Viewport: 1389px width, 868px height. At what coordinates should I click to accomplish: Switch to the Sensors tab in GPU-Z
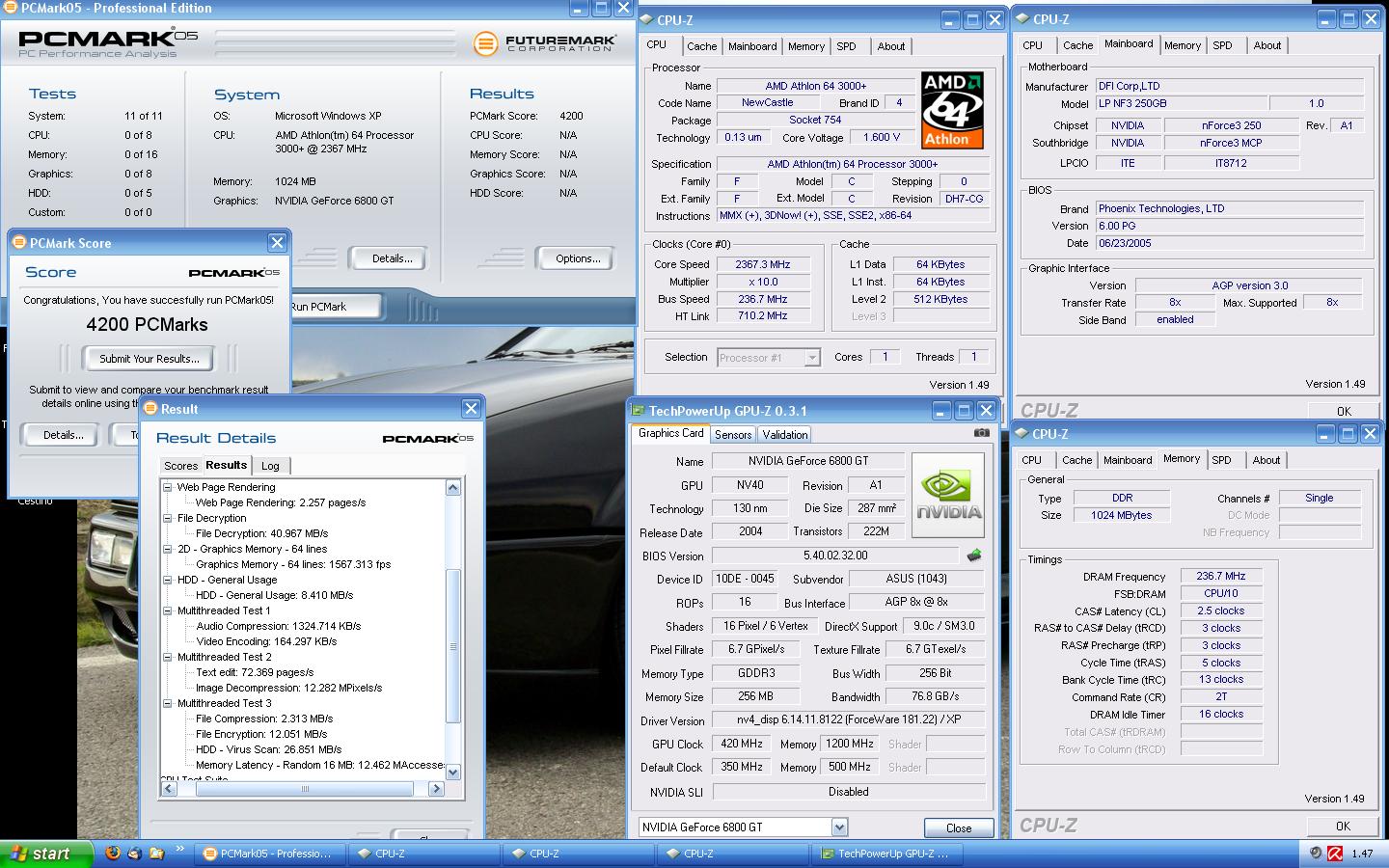pos(733,435)
